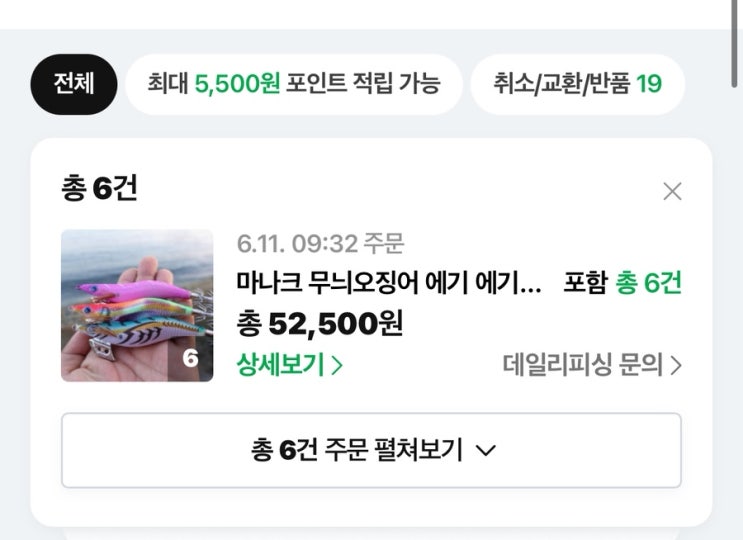Click the 6 count badge on thumbnail

(190, 358)
